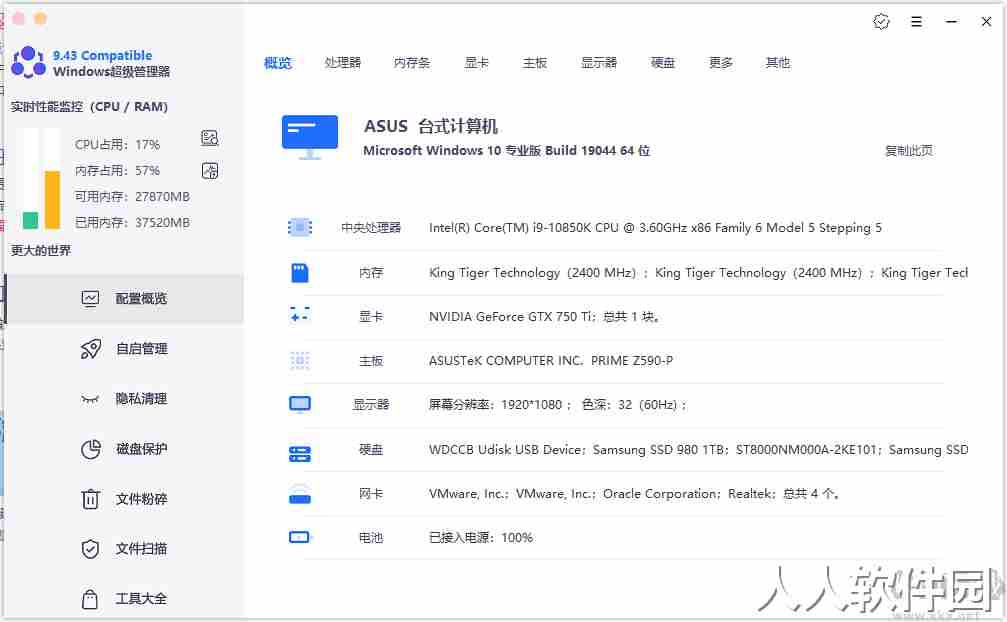
Task: Switch to the 处理器 tab
Action: [342, 63]
